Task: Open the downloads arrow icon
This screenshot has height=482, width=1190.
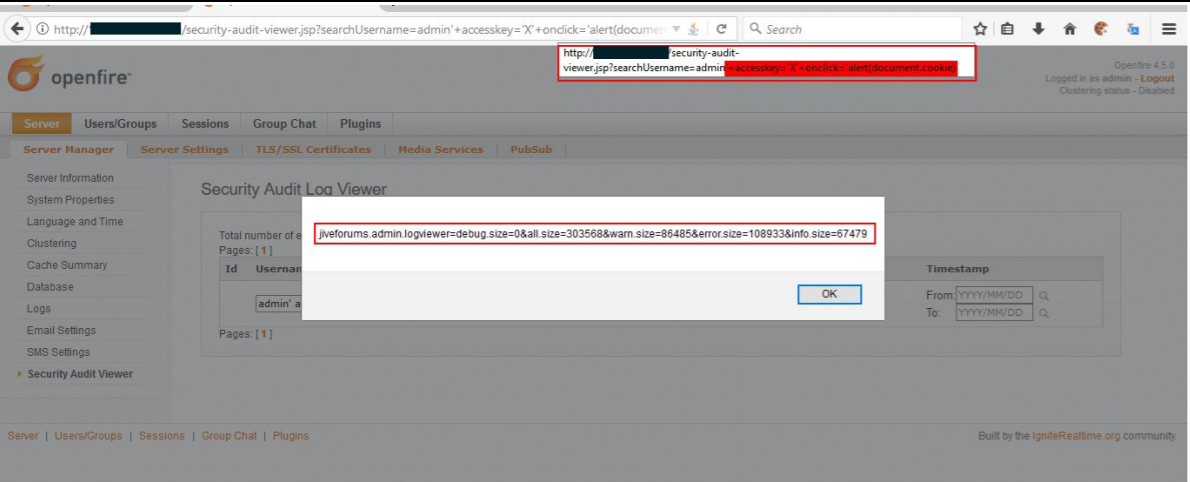Action: (1038, 30)
